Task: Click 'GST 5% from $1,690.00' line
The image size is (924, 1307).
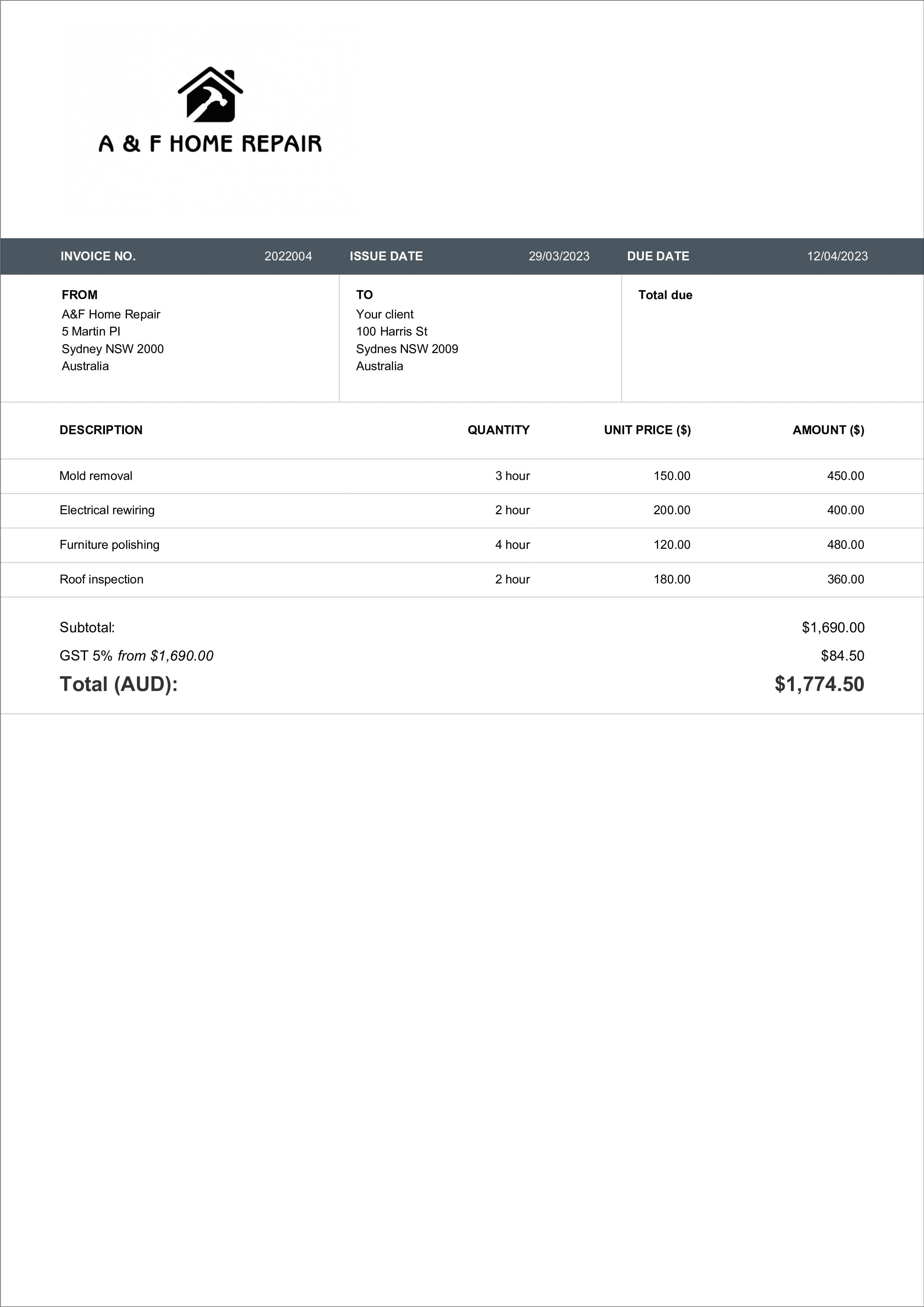Action: (x=137, y=656)
